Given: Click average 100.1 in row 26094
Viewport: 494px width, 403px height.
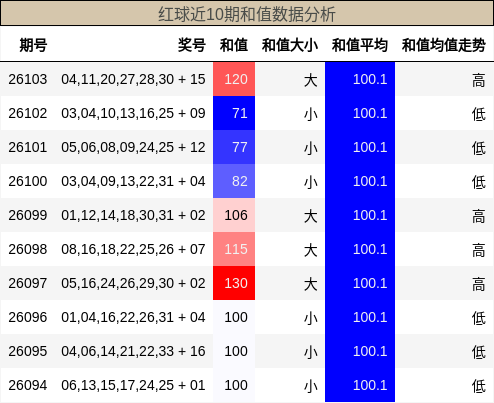Looking at the screenshot, I should pyautogui.click(x=370, y=385).
